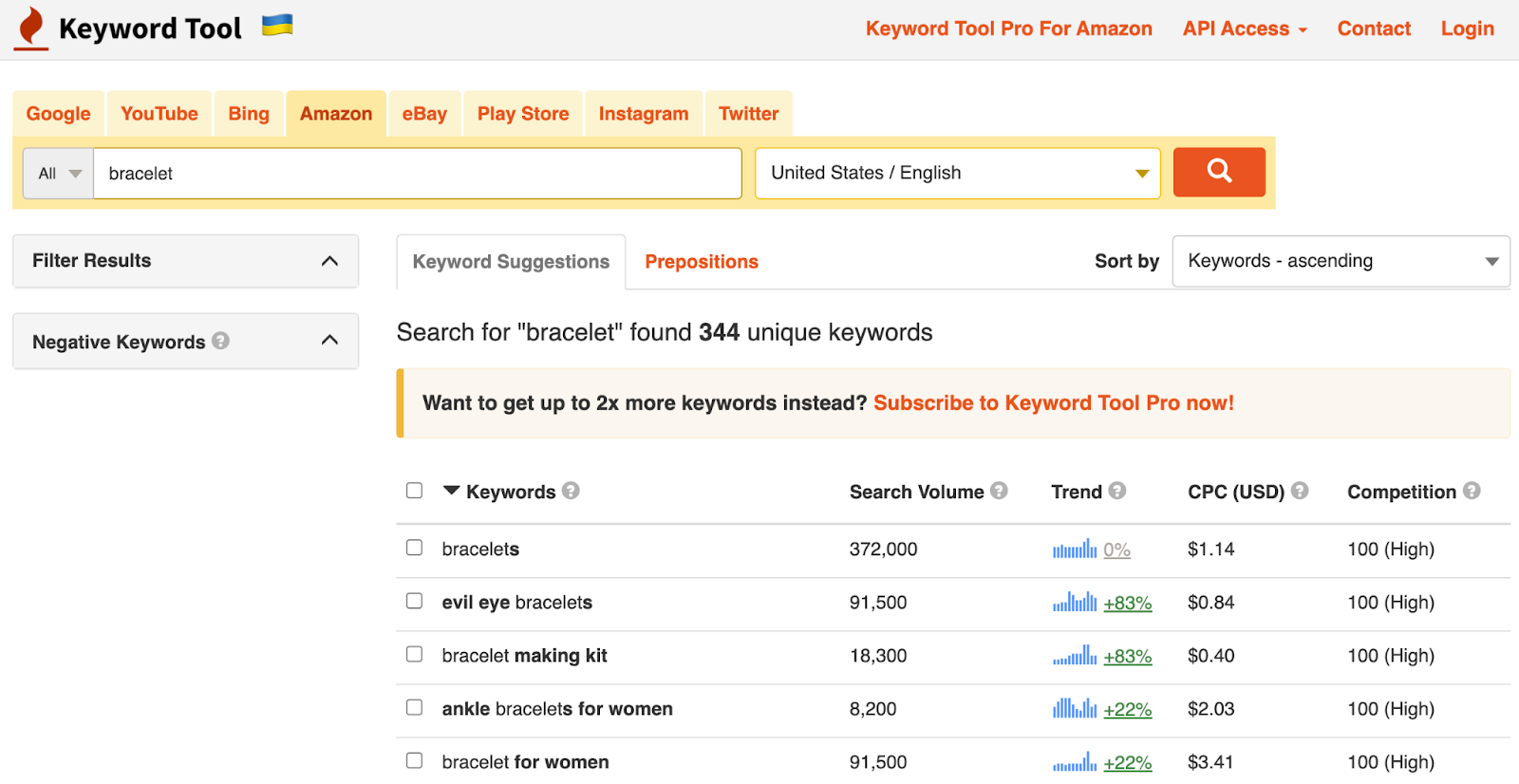Click the Trend column header

pyautogui.click(x=1077, y=492)
